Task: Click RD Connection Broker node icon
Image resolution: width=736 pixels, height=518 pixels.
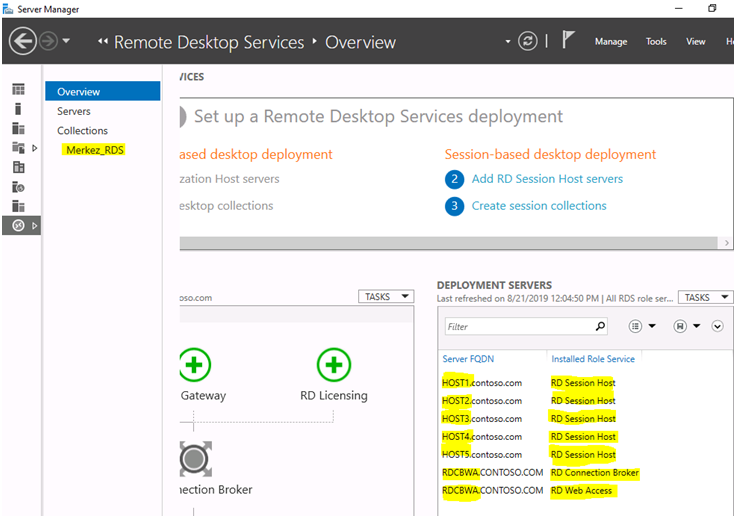Action: [195, 459]
